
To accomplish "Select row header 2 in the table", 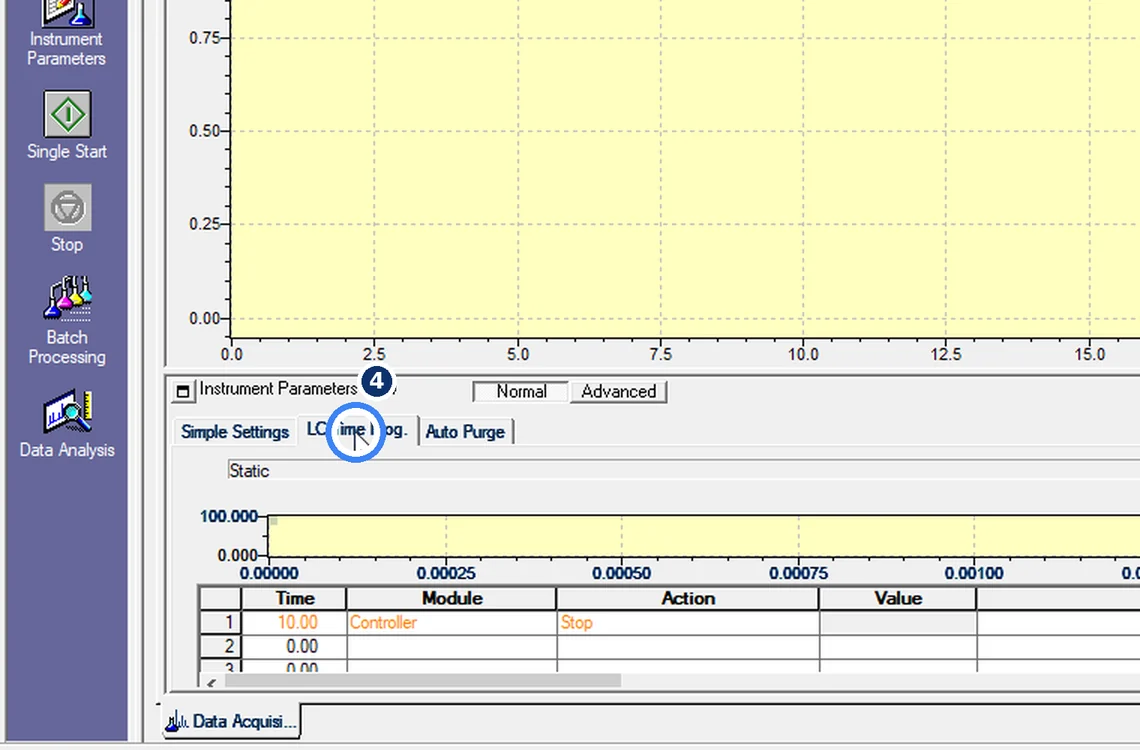I will click(x=220, y=646).
